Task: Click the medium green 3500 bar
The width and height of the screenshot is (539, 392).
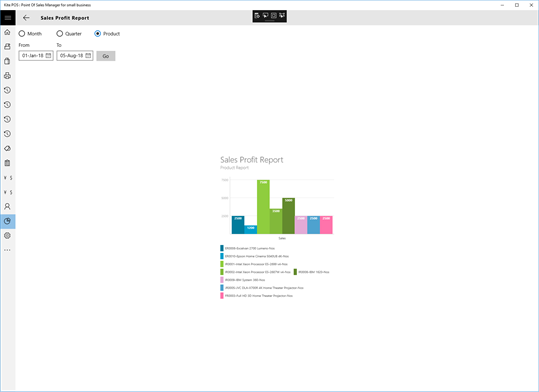Action: (x=276, y=221)
